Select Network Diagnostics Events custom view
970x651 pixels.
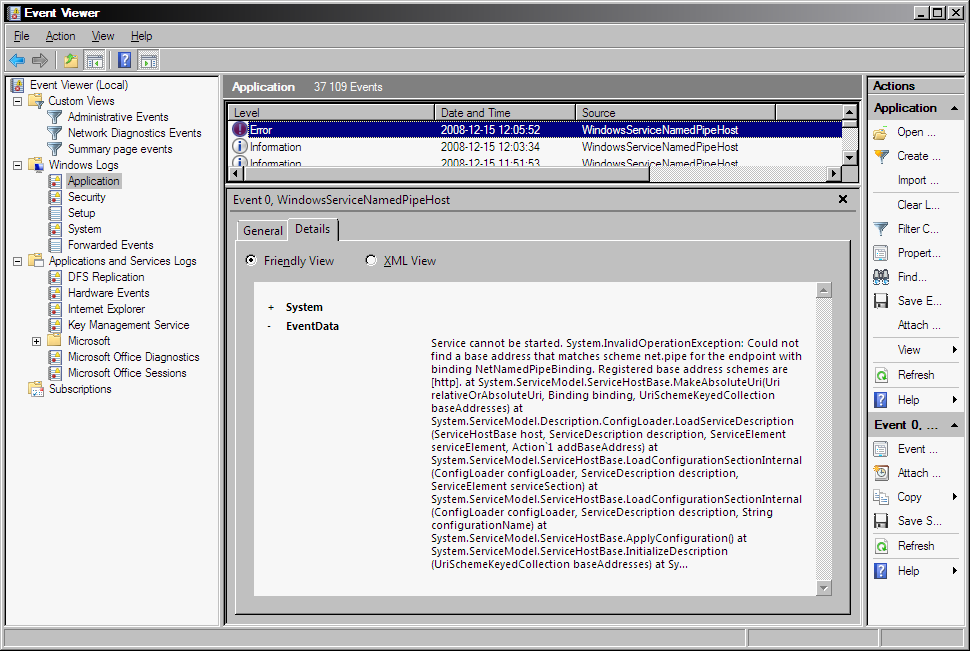pos(134,133)
